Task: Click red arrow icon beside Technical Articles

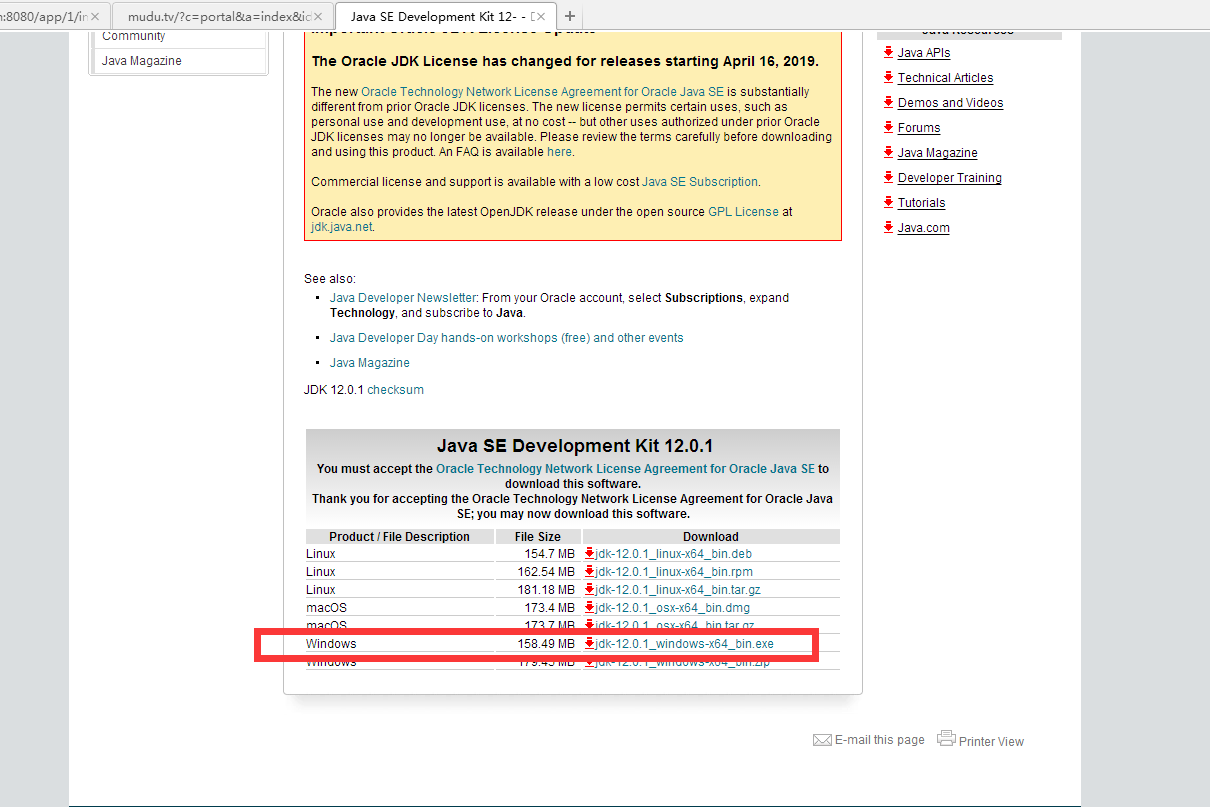Action: (x=888, y=77)
